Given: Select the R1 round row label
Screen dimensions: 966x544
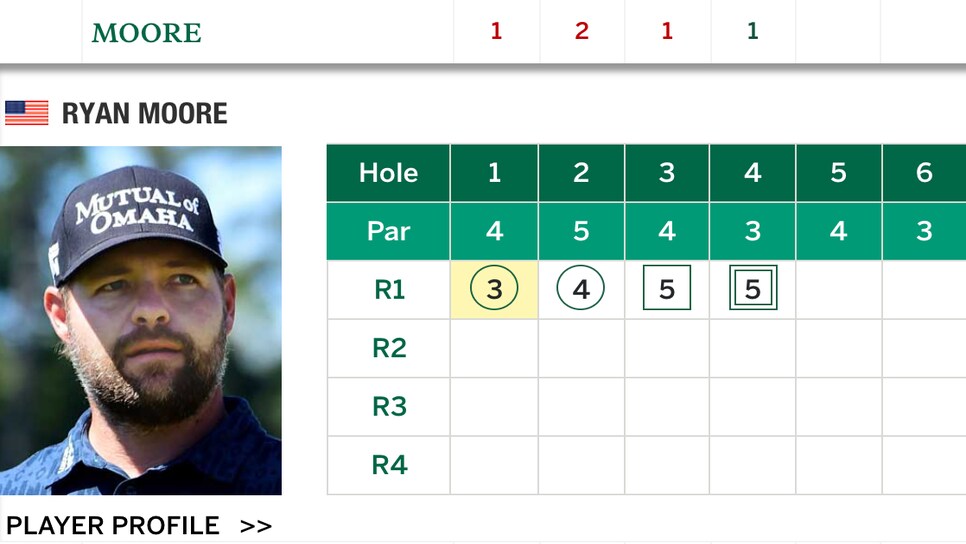Looking at the screenshot, I should pos(389,290).
